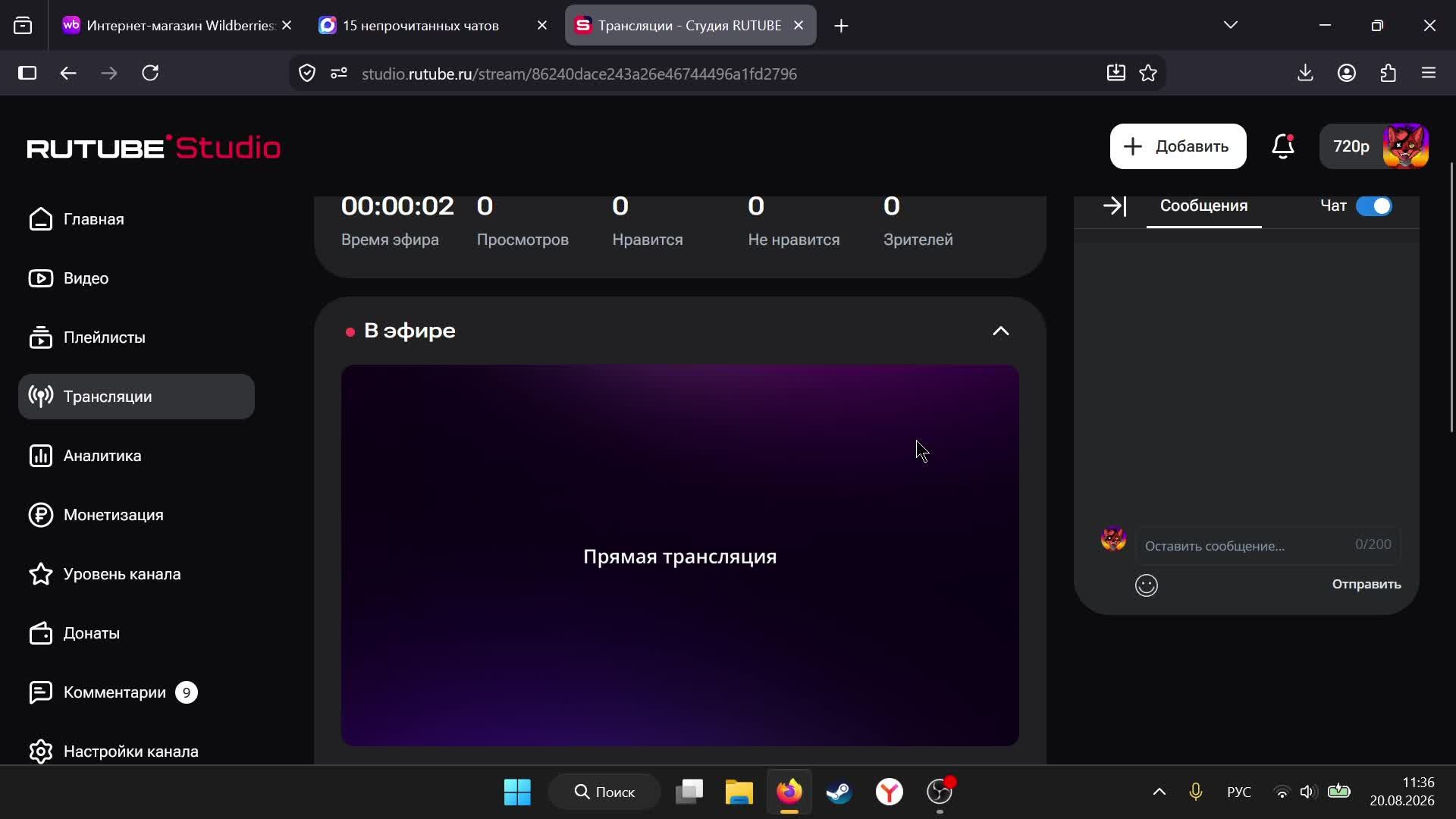This screenshot has width=1456, height=819.
Task: Open the notifications bell
Action: coord(1283,146)
